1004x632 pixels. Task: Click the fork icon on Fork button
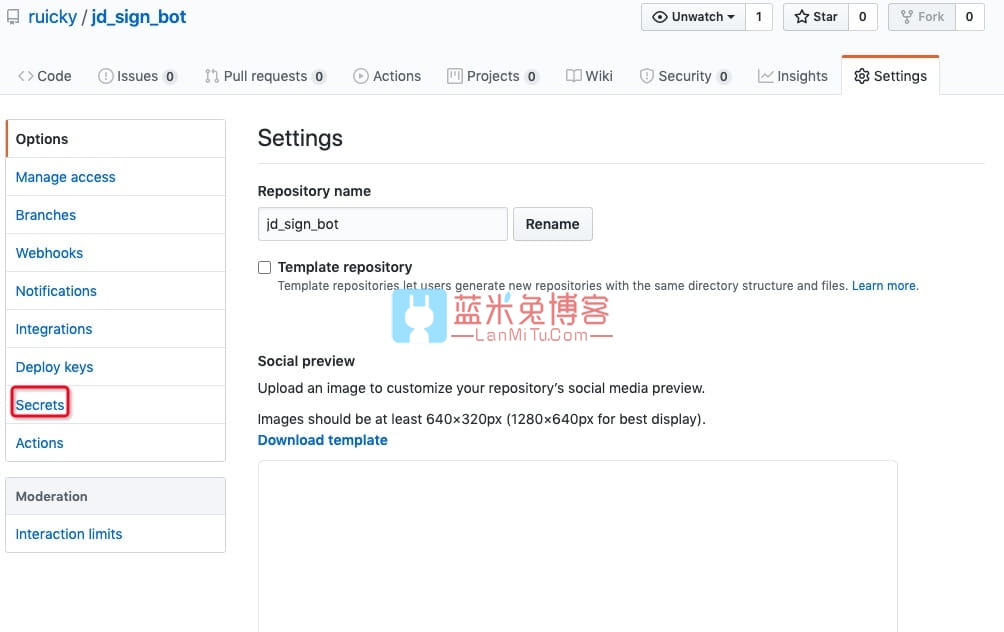click(x=907, y=17)
